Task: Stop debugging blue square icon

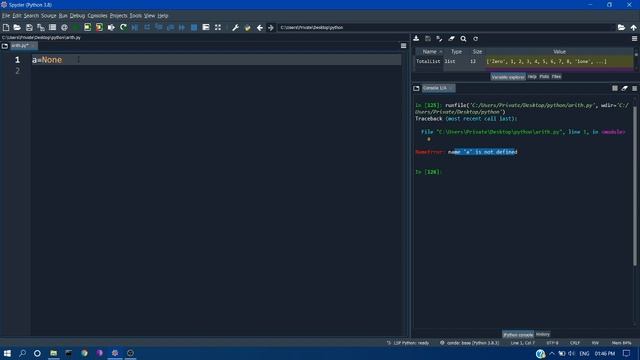Action: (194, 27)
